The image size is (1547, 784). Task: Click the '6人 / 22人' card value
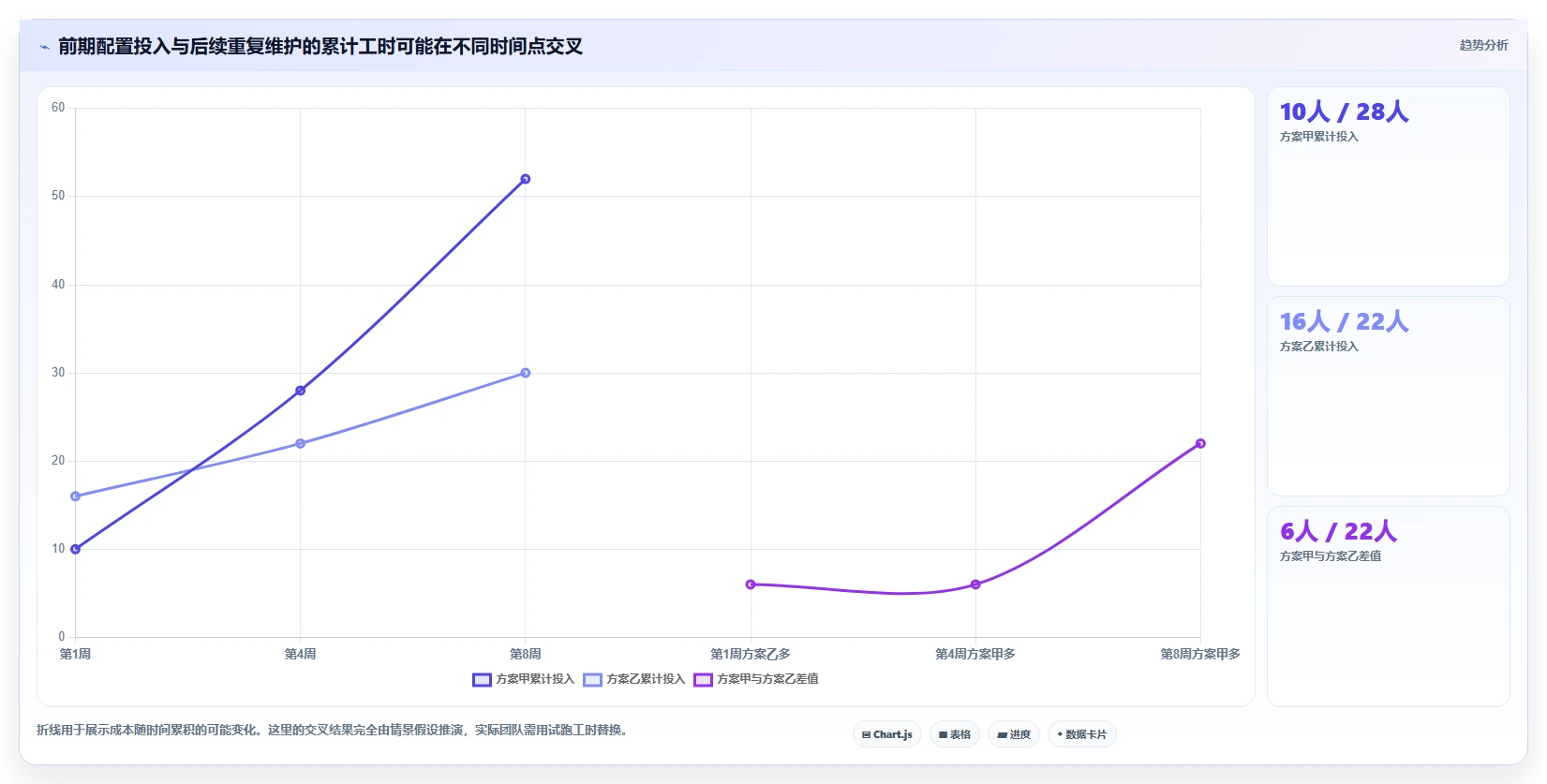(1338, 532)
